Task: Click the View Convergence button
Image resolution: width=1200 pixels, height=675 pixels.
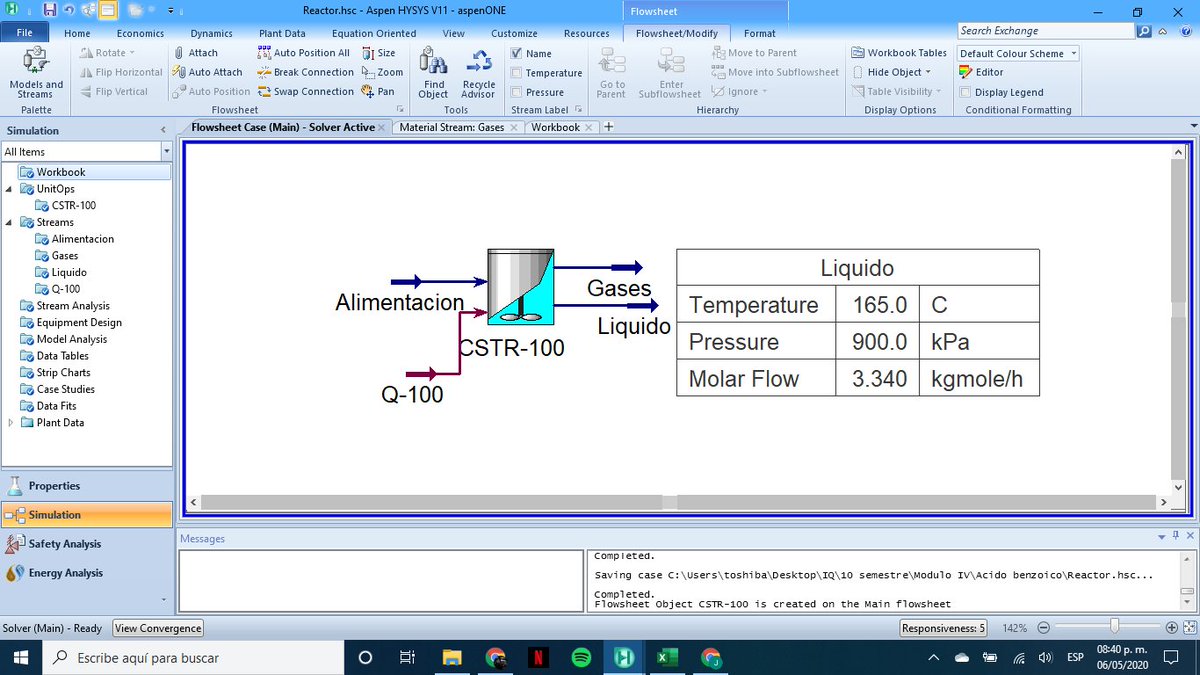Action: coord(158,628)
